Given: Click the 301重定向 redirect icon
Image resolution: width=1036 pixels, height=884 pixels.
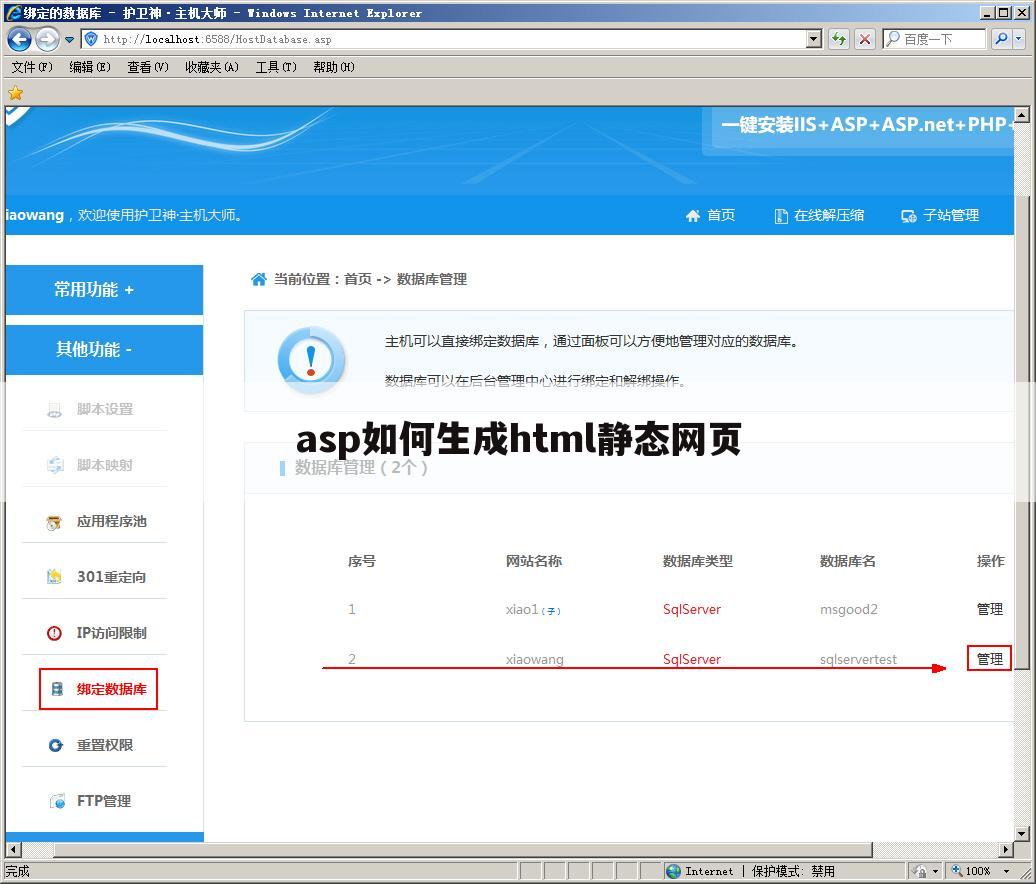Looking at the screenshot, I should pos(55,577).
